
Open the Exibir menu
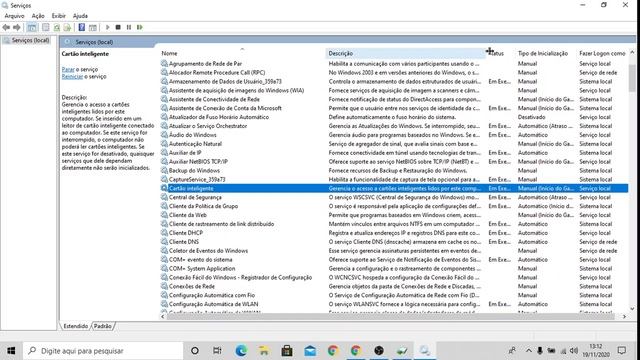58,16
